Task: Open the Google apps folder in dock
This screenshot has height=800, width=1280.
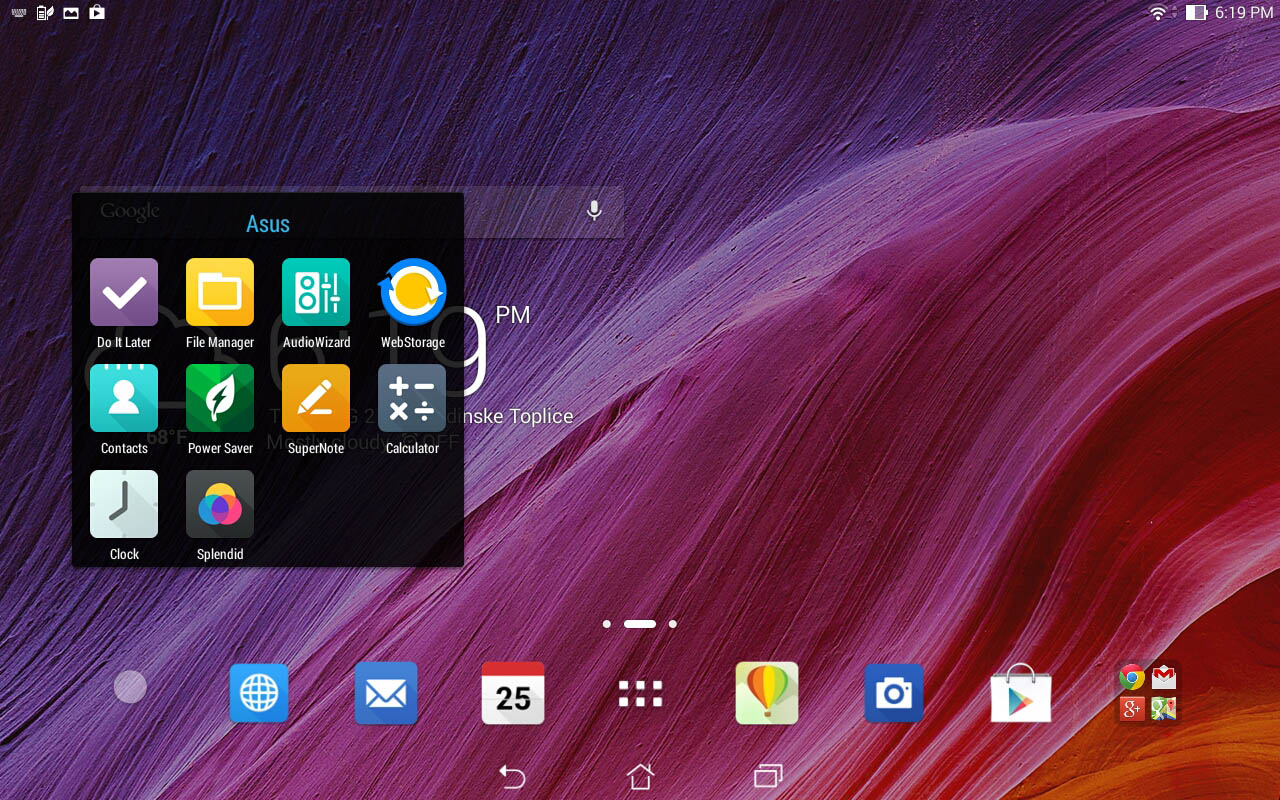Action: [x=1148, y=692]
